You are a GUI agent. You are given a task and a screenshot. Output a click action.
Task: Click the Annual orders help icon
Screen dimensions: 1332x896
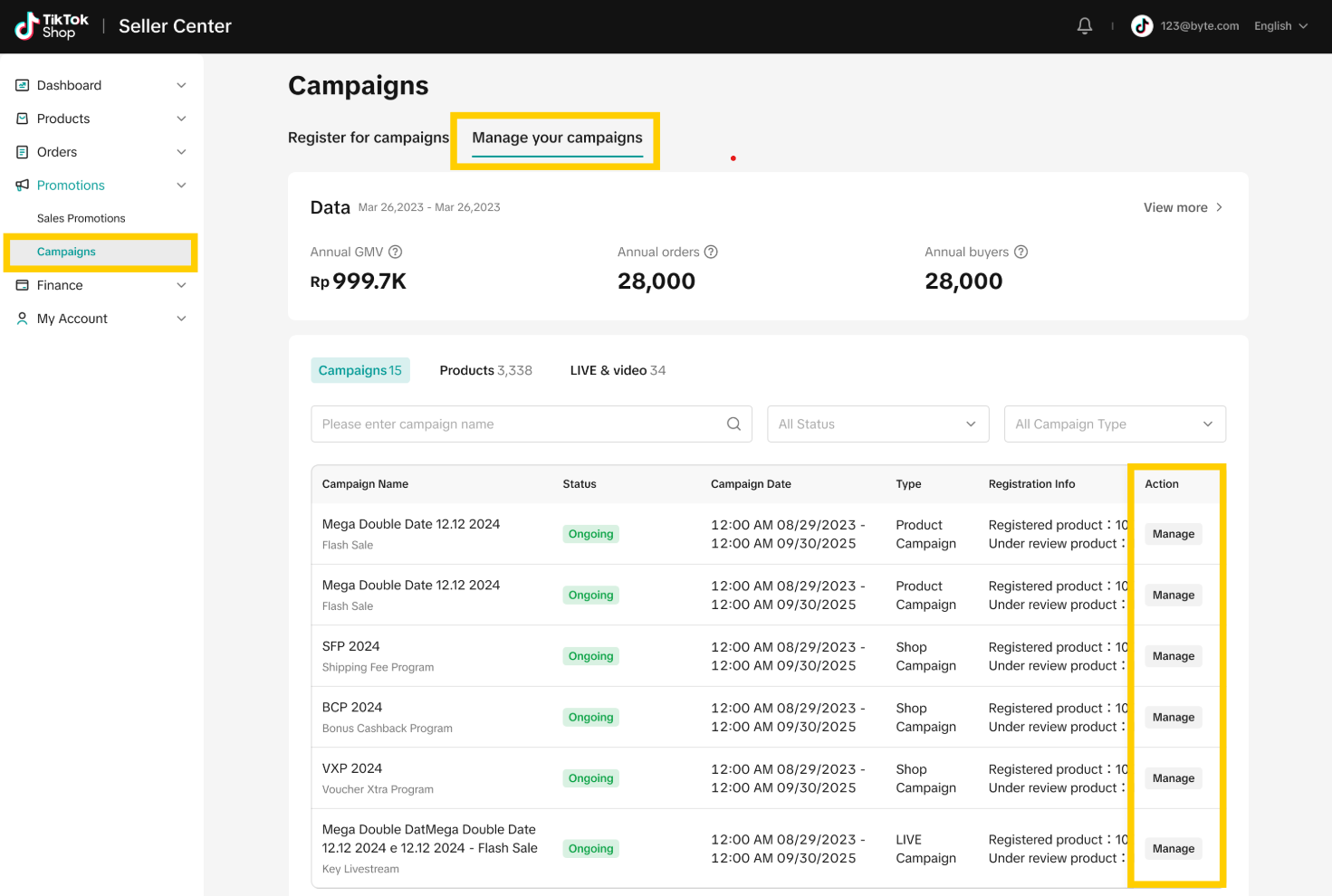click(711, 252)
